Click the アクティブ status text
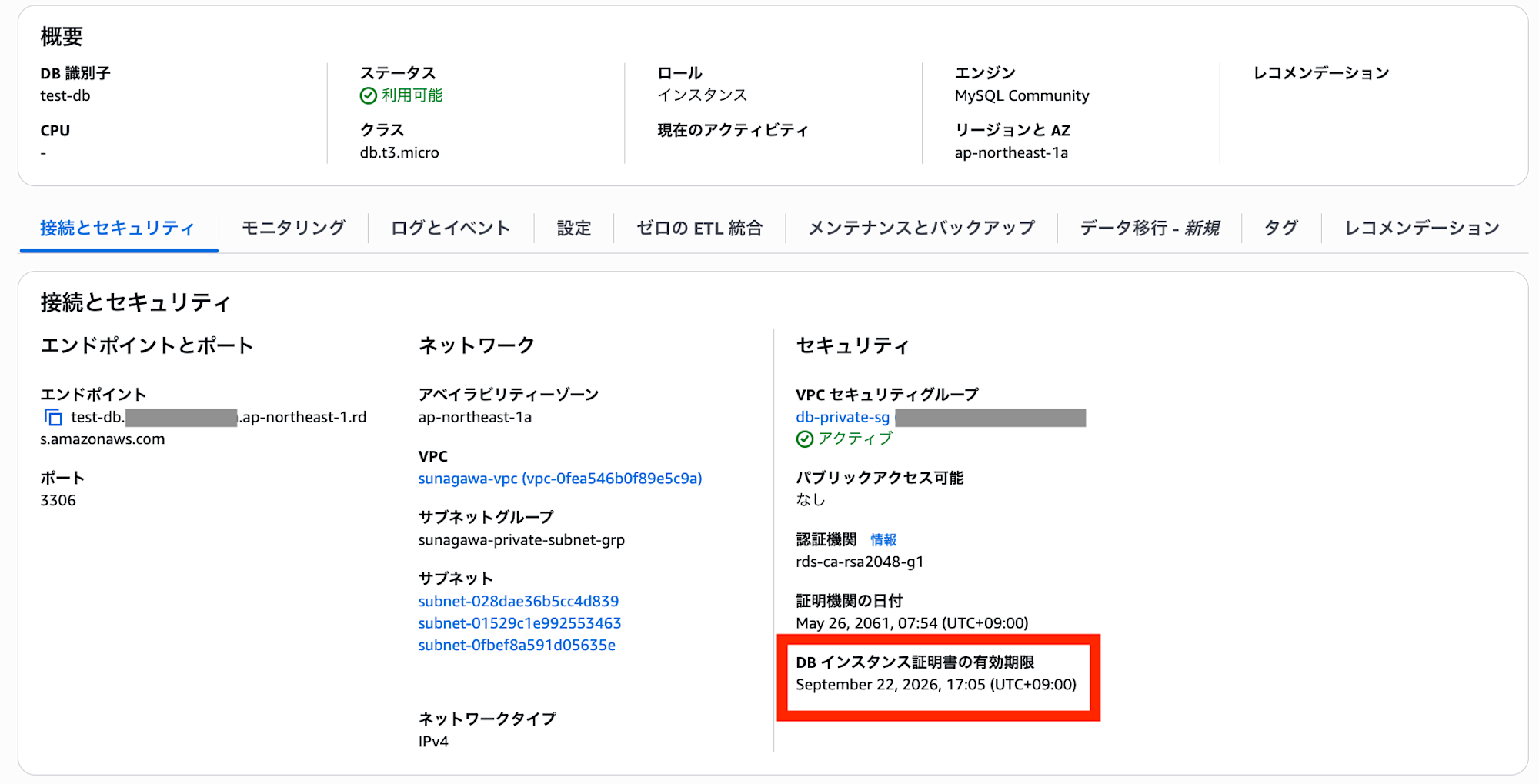The height and width of the screenshot is (784, 1539). 855,439
